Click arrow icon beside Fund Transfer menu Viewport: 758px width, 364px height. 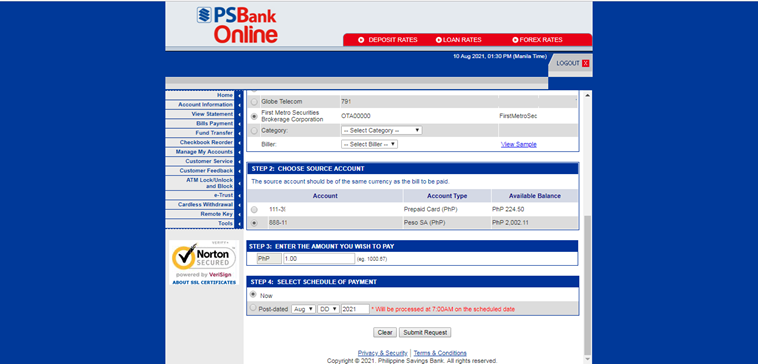coord(239,133)
